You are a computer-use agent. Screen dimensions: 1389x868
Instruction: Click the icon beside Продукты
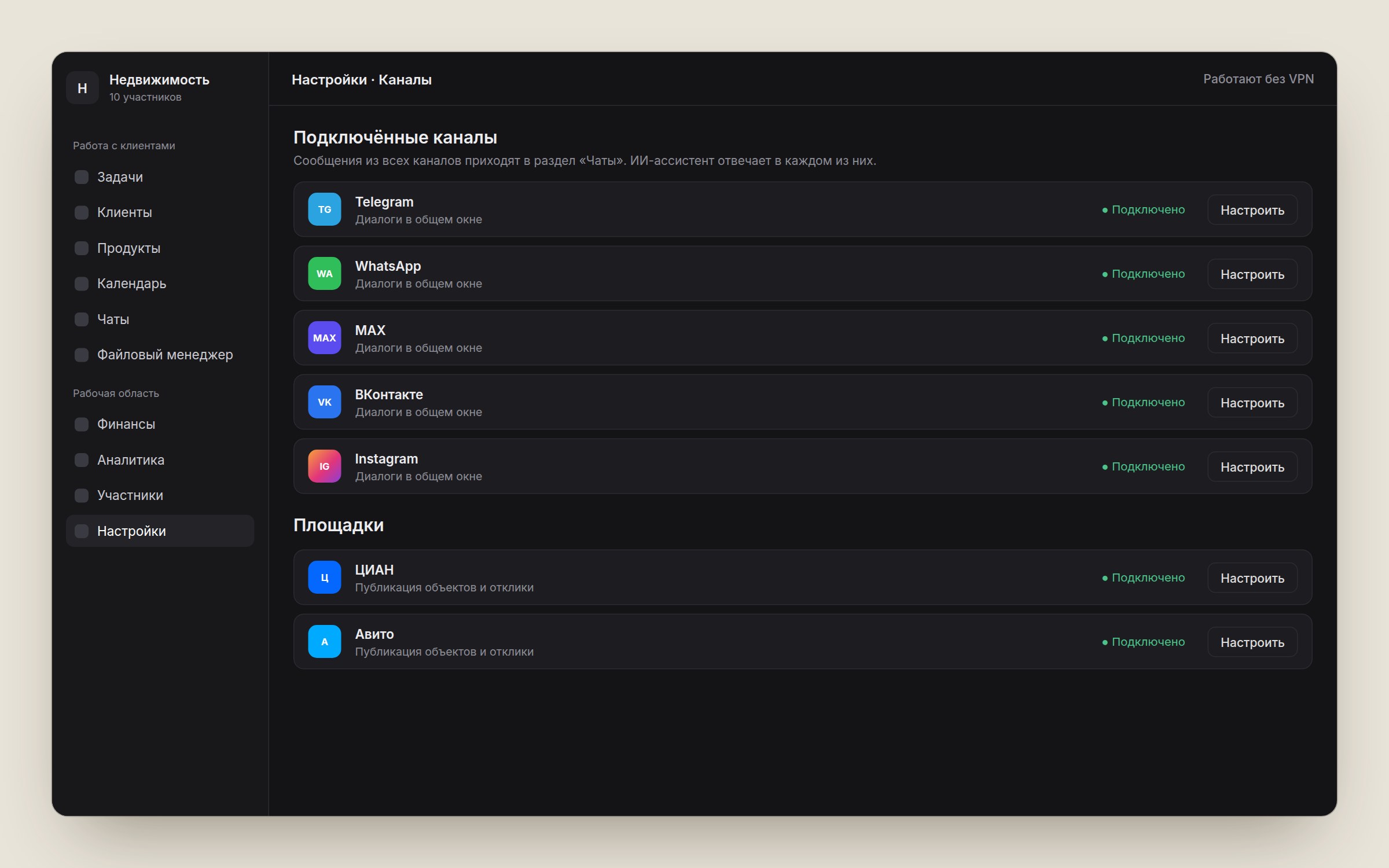(x=82, y=248)
